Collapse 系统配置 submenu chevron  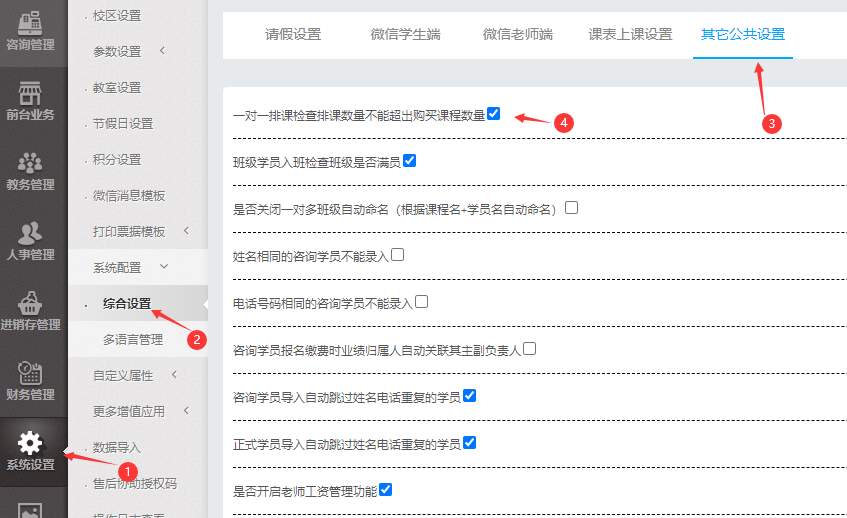tap(164, 266)
